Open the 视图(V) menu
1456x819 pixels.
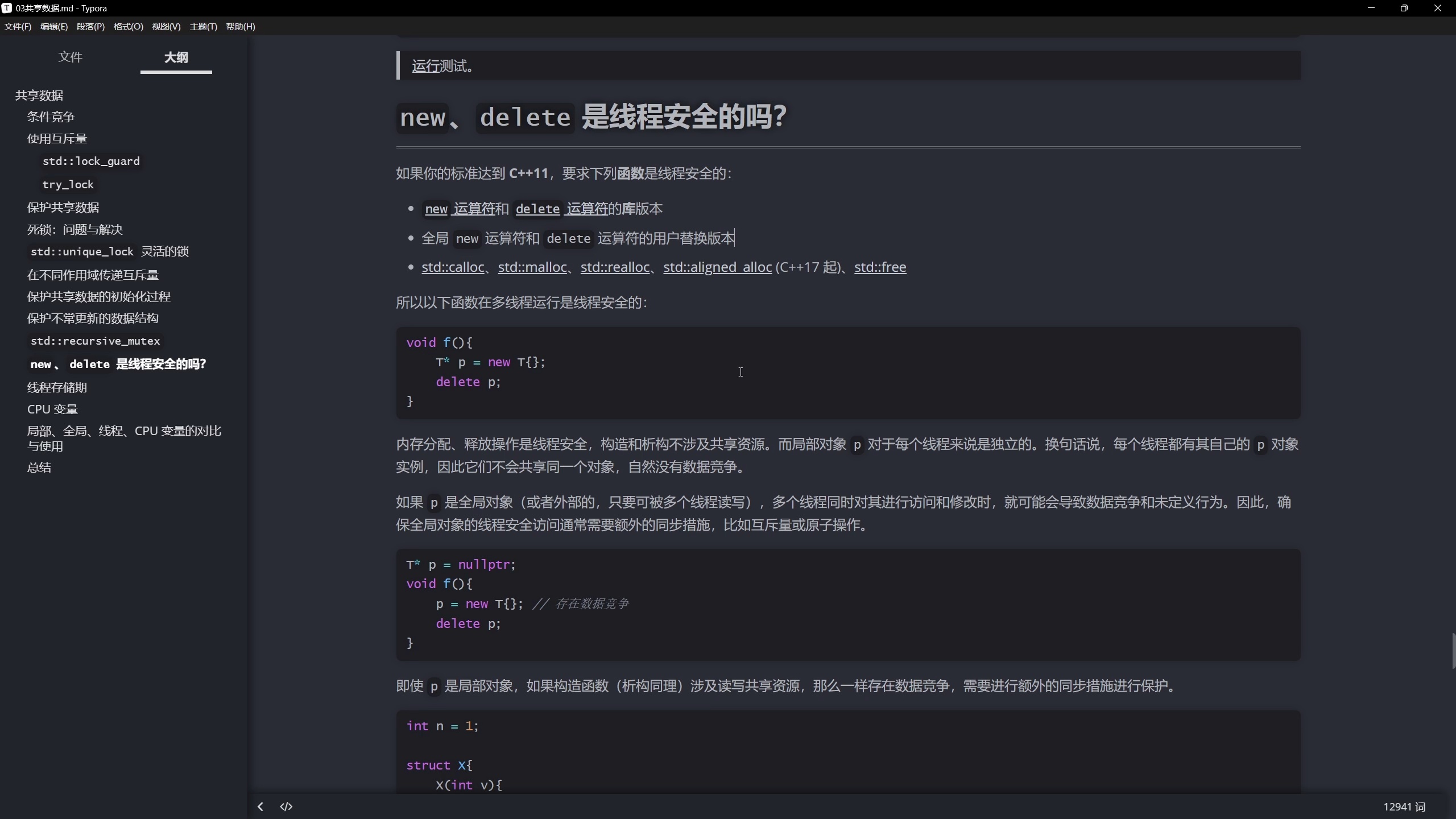click(x=166, y=26)
